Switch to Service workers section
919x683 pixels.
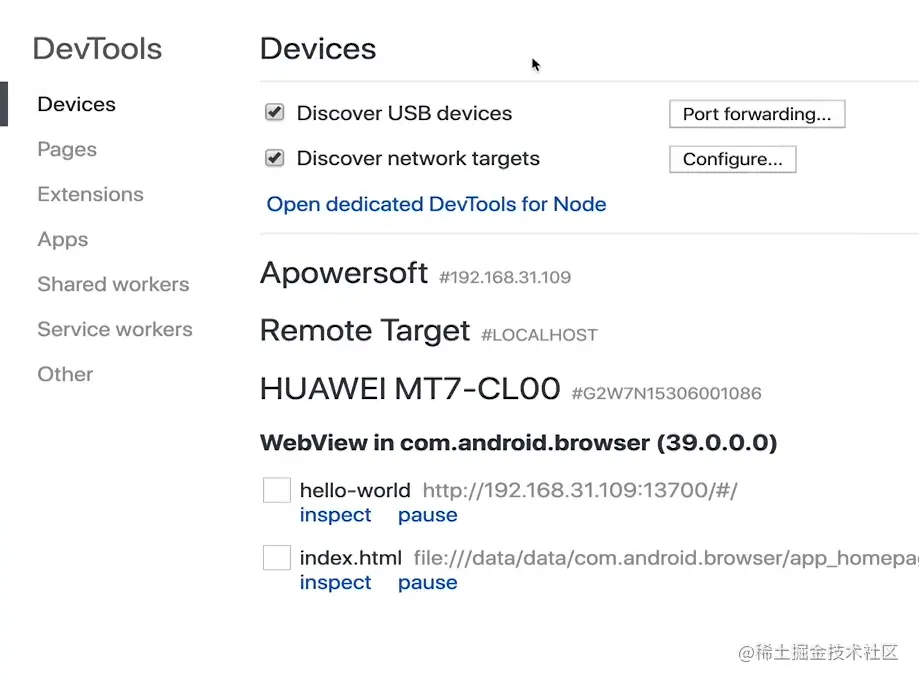(115, 329)
